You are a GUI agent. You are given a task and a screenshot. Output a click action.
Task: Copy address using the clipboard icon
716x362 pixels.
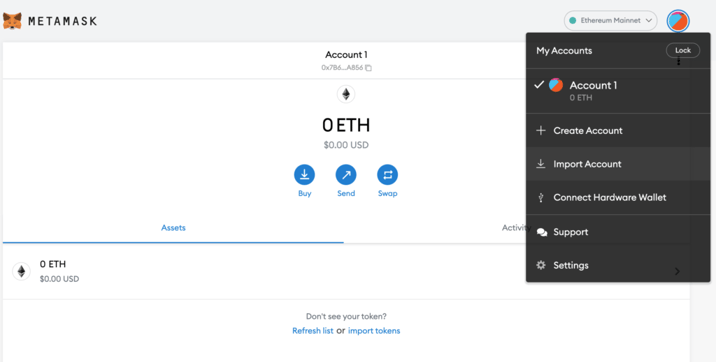pyautogui.click(x=369, y=68)
